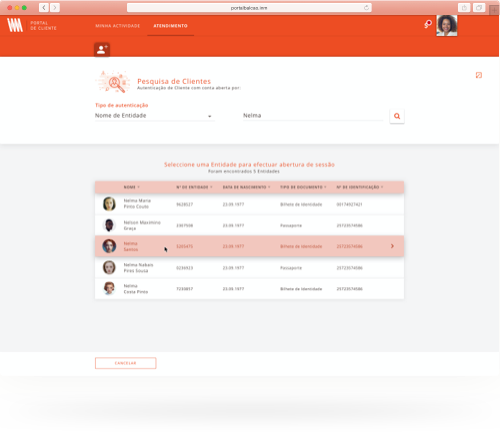Screen dimensions: 500x432
Task: Sort by the Nome column header
Action: coord(131,187)
